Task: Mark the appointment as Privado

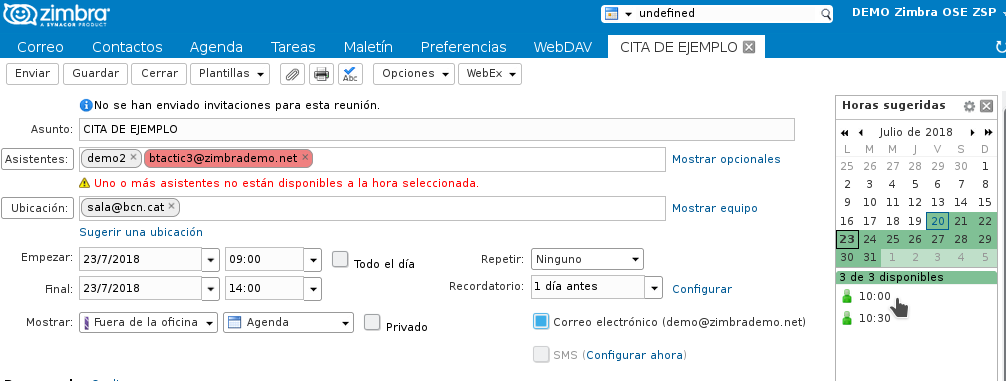Action: 372,322
